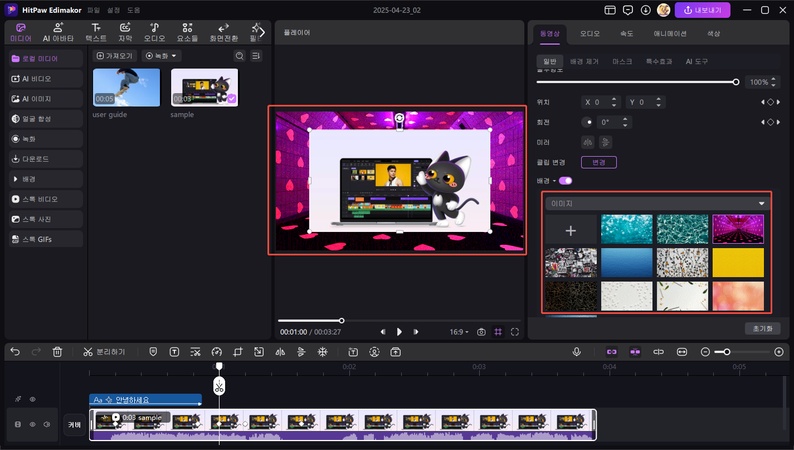The width and height of the screenshot is (794, 450).
Task: Adjust the X position stepper arrows
Action: 614,102
